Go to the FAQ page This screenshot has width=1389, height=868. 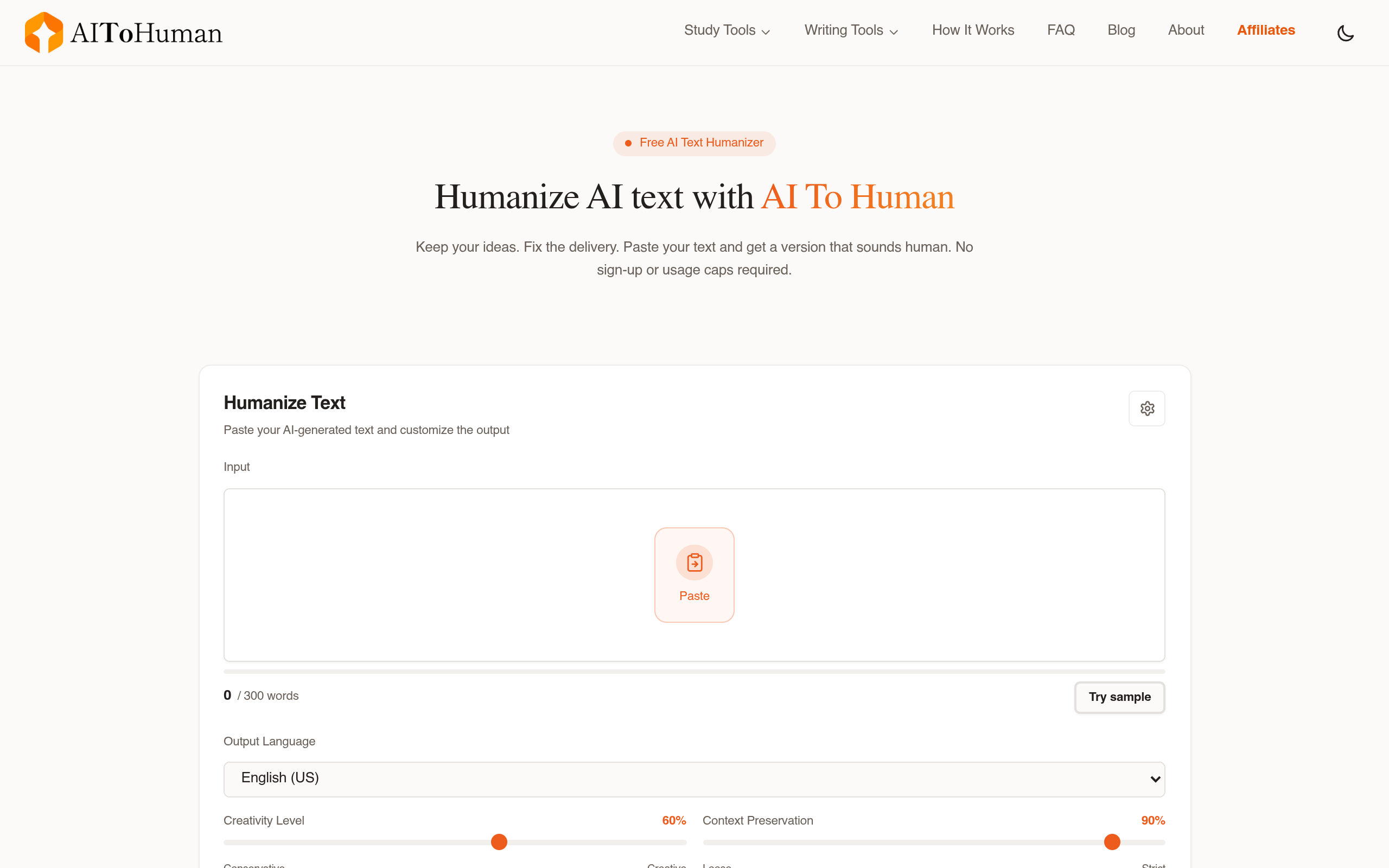tap(1060, 30)
